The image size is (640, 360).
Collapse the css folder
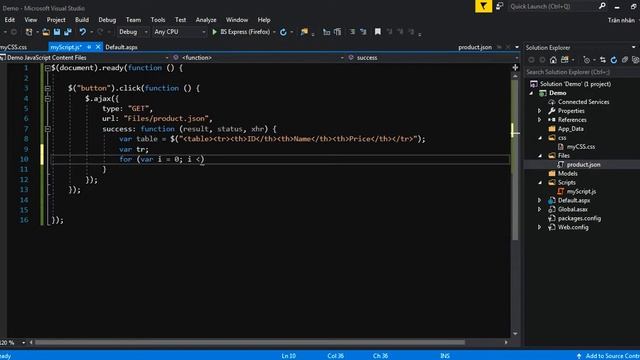click(540, 138)
